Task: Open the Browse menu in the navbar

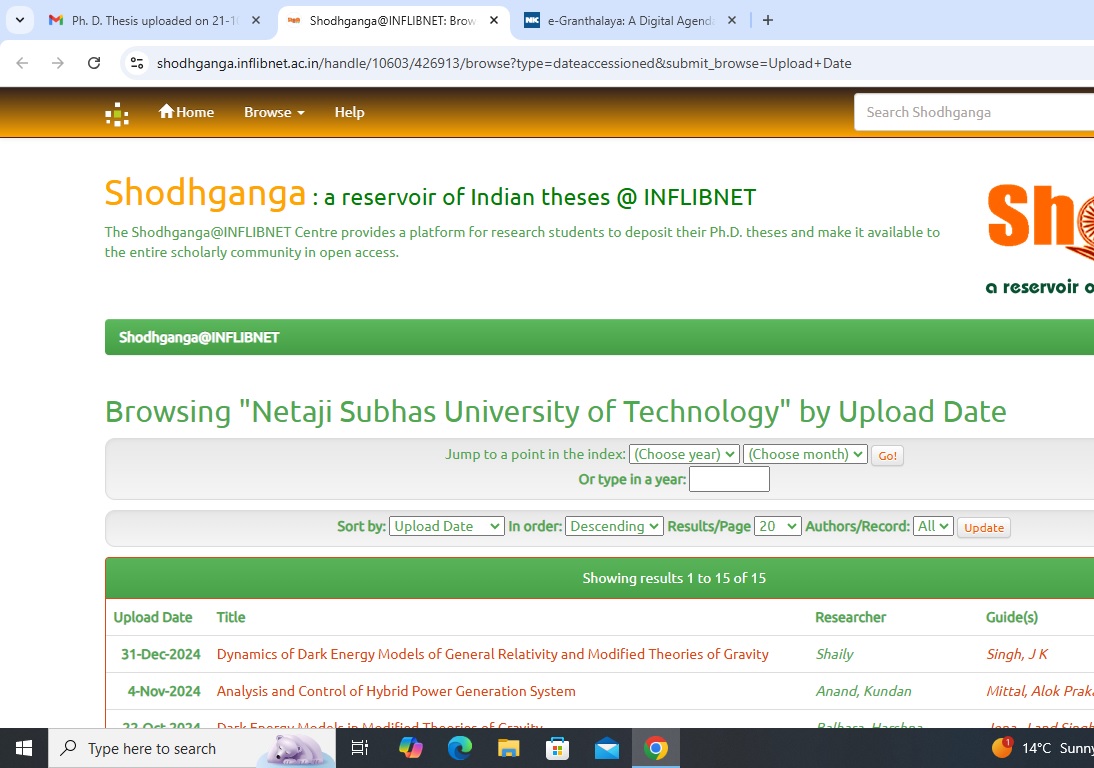Action: [274, 112]
